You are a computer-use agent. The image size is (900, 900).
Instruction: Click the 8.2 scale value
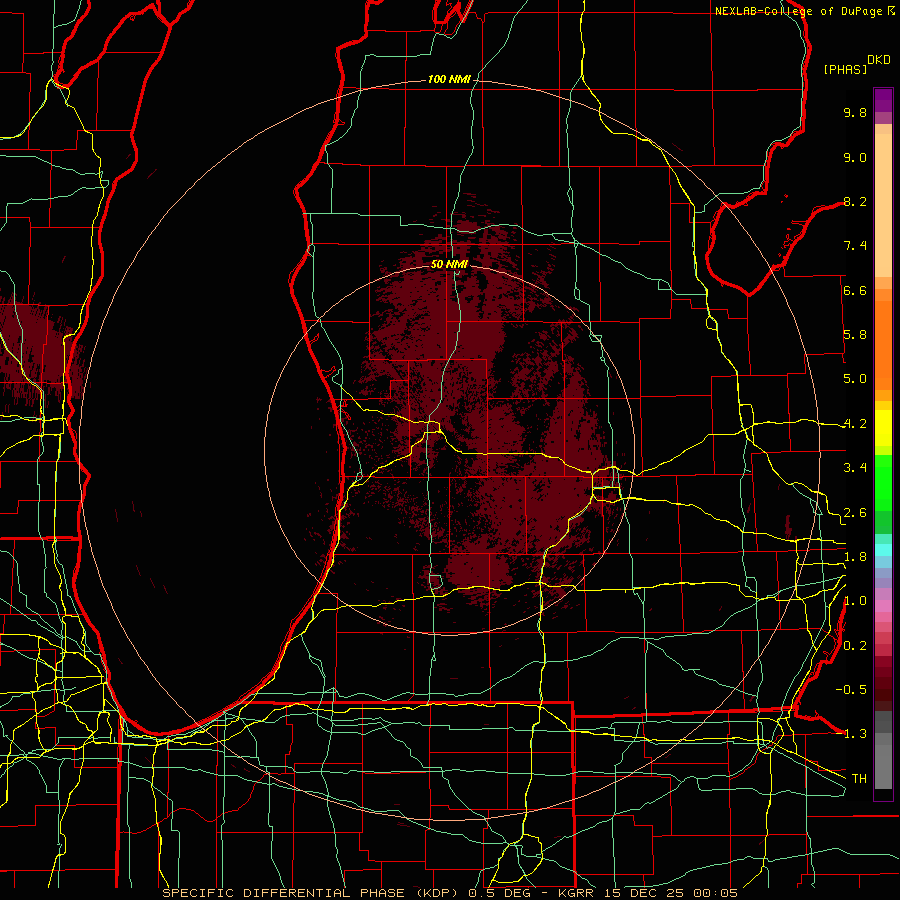point(855,201)
